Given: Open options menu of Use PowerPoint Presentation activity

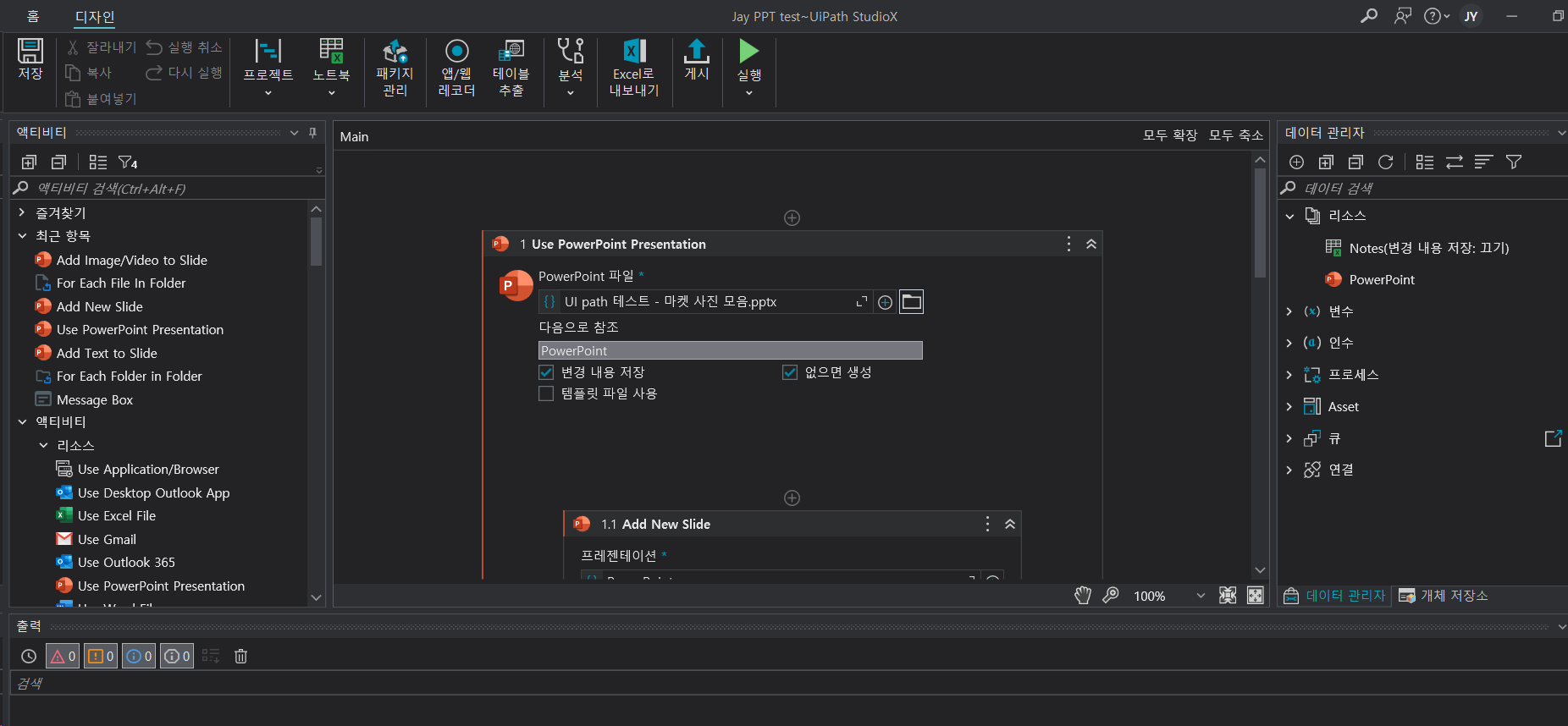Looking at the screenshot, I should click(x=1068, y=244).
